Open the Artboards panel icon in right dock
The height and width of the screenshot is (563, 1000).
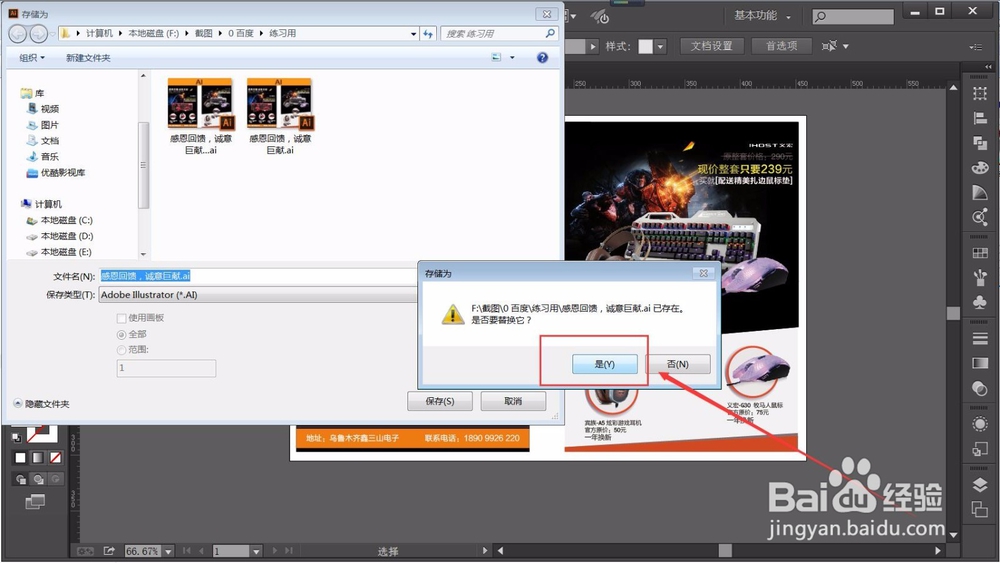pyautogui.click(x=980, y=94)
